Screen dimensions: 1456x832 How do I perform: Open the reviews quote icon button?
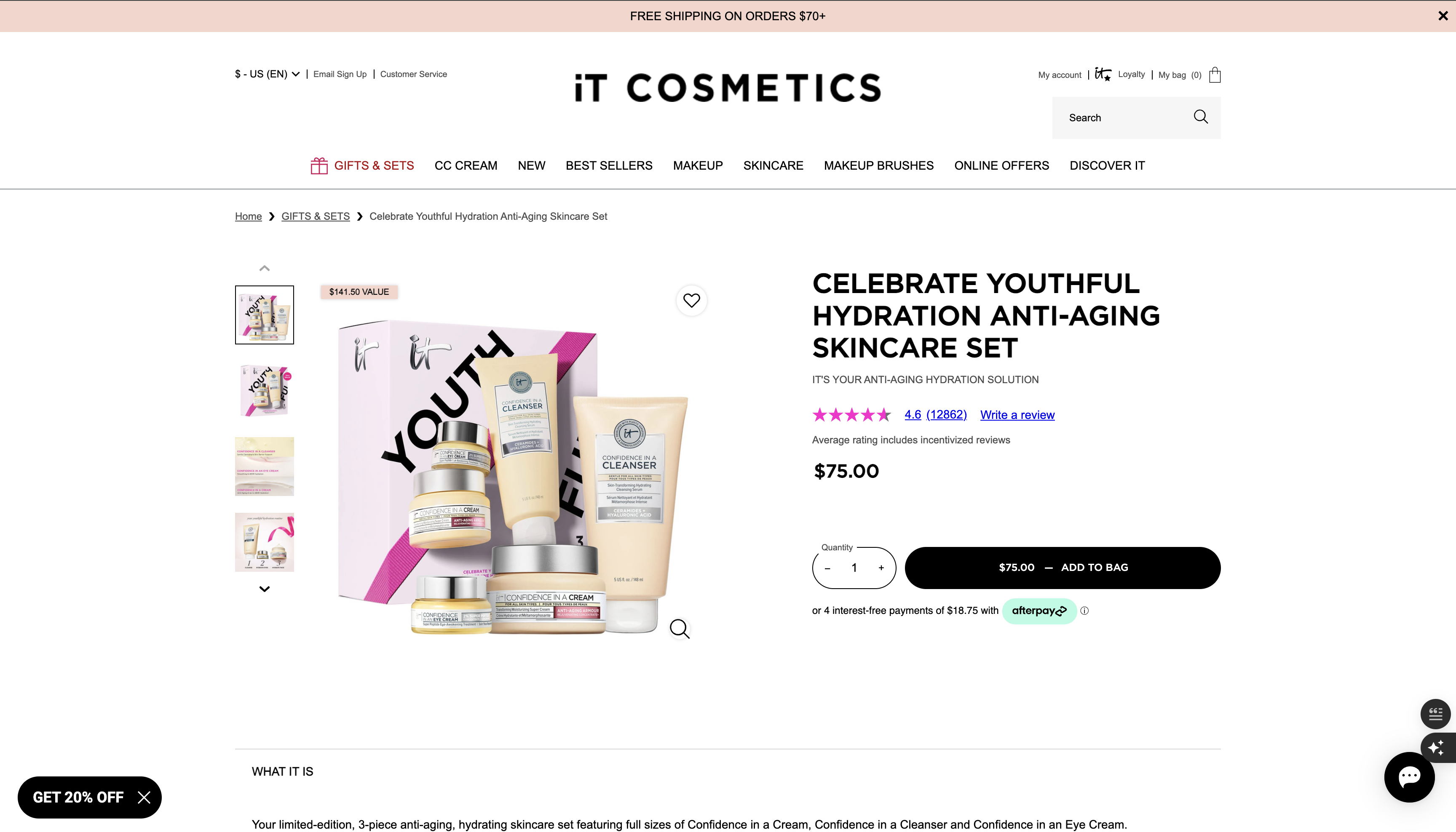click(1435, 714)
